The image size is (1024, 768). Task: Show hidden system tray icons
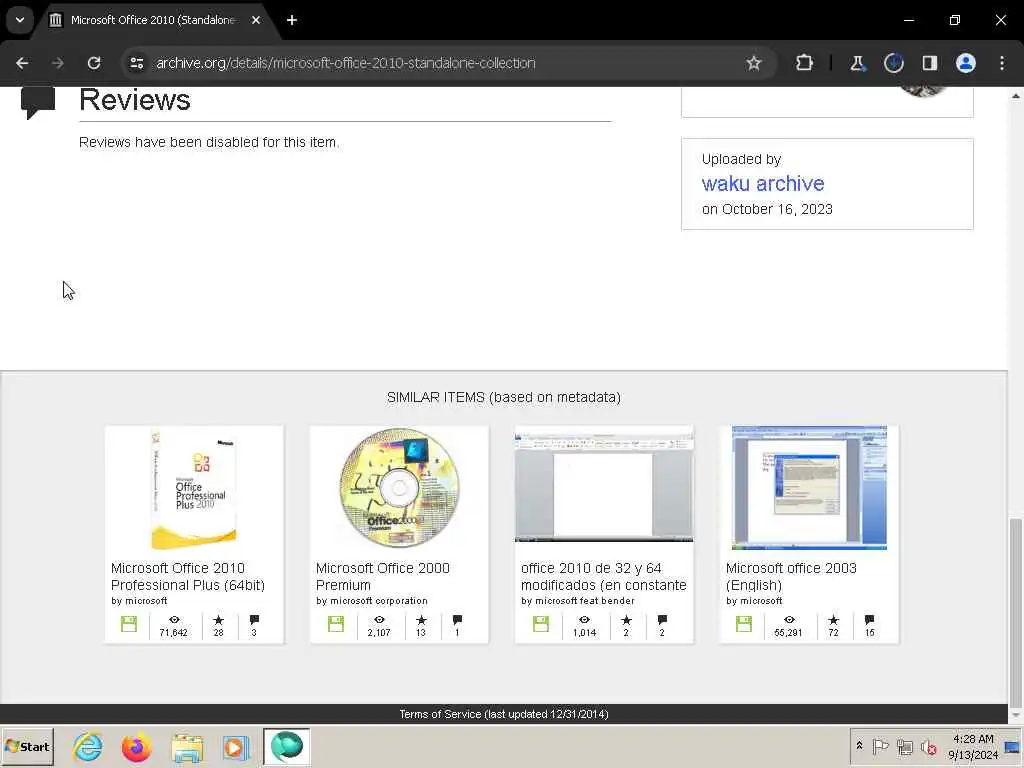(859, 745)
